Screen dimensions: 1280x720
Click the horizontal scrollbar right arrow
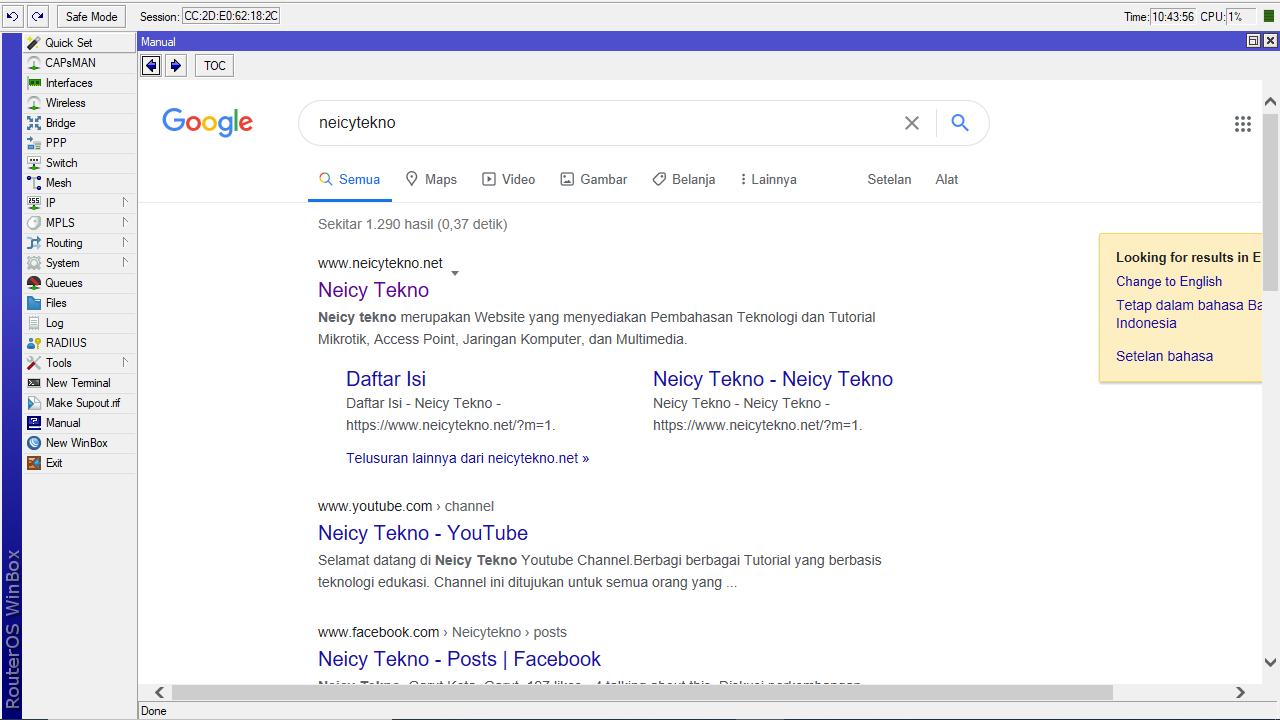point(1241,692)
